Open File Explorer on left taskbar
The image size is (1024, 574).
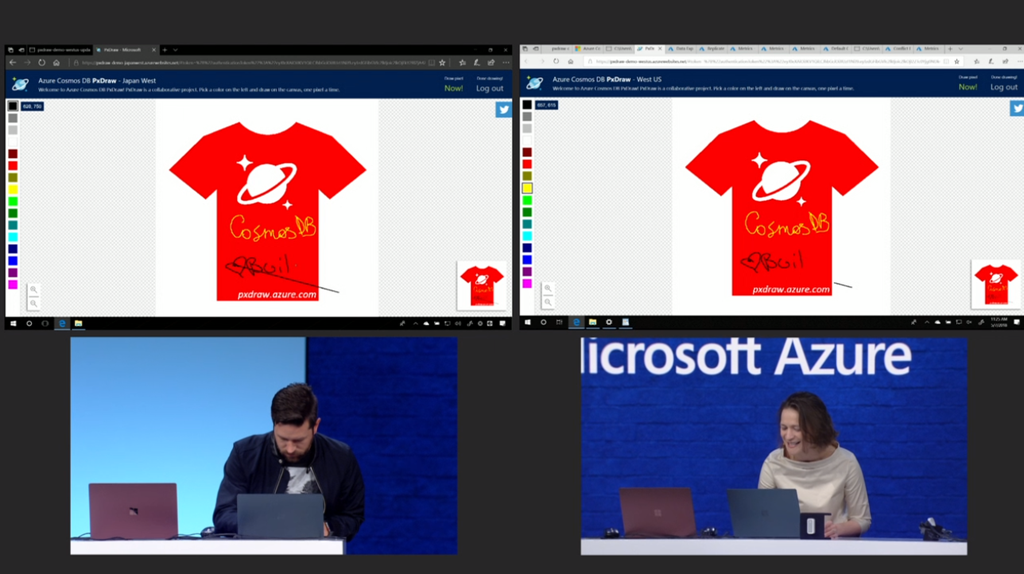(78, 323)
